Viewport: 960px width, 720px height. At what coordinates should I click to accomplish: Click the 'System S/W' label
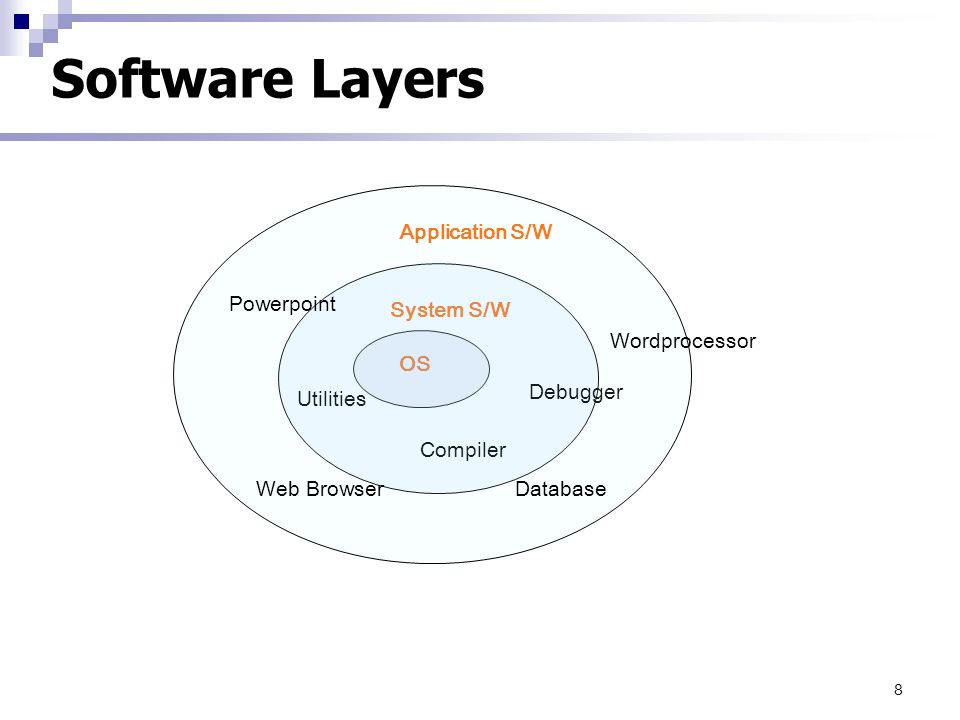(x=450, y=310)
